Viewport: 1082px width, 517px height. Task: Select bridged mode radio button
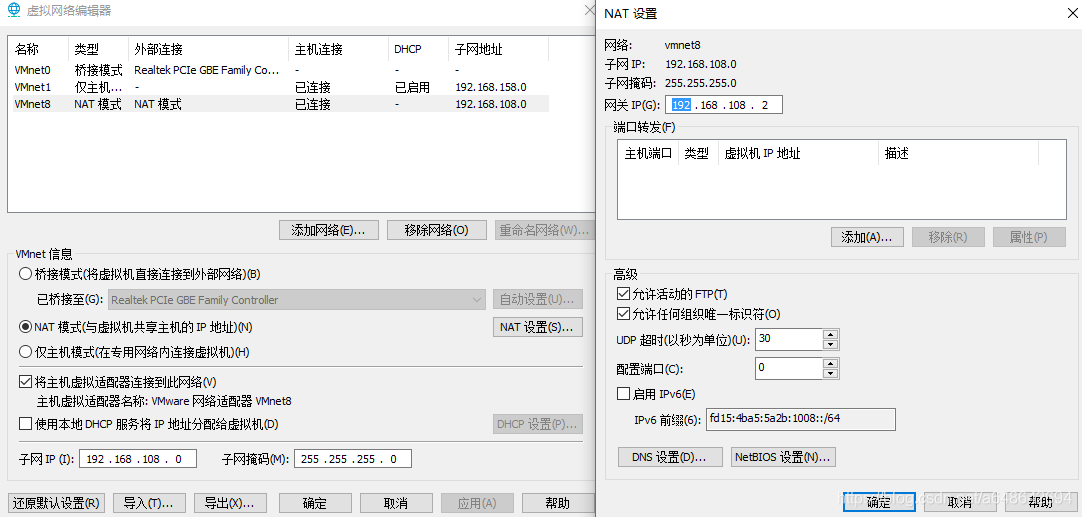click(26, 274)
